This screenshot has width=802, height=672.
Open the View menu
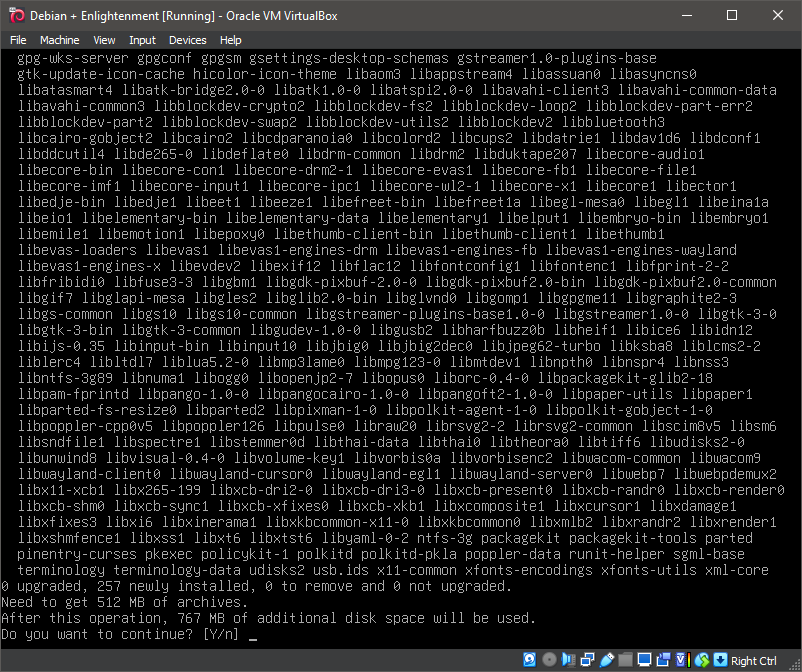point(104,40)
